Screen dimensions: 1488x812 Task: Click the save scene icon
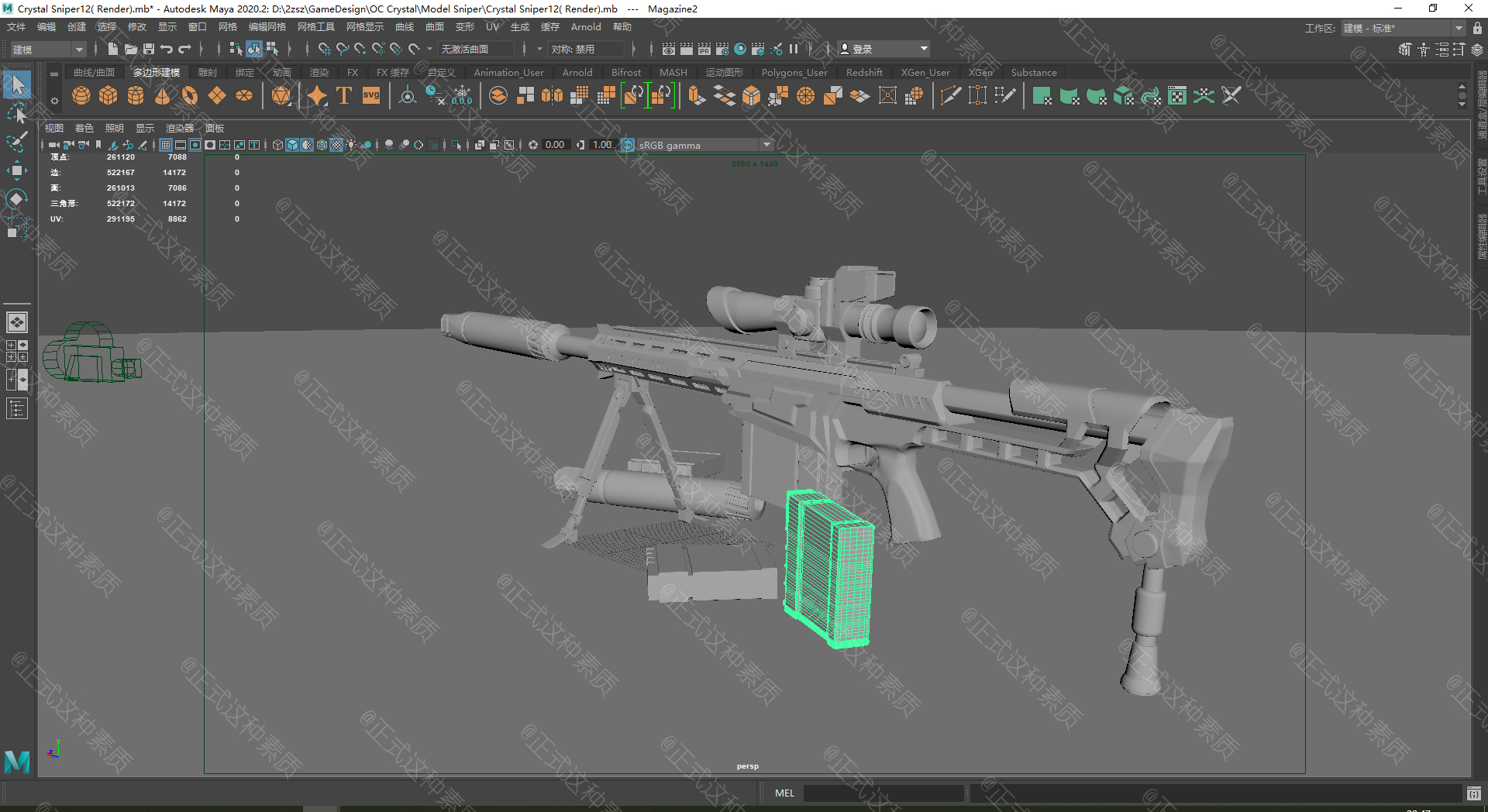click(149, 49)
